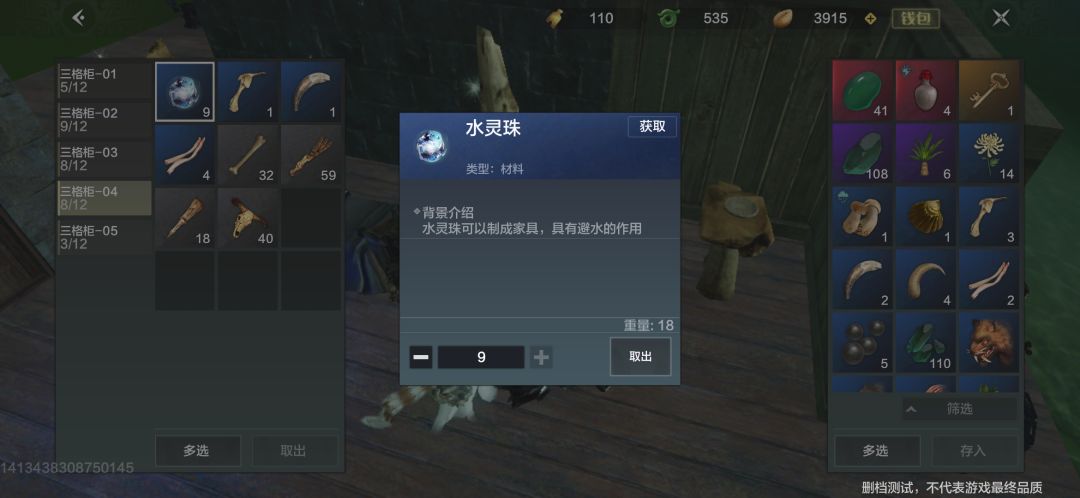The height and width of the screenshot is (498, 1080).
Task: Select the chrysanthemum flower with count 14
Action: [988, 153]
